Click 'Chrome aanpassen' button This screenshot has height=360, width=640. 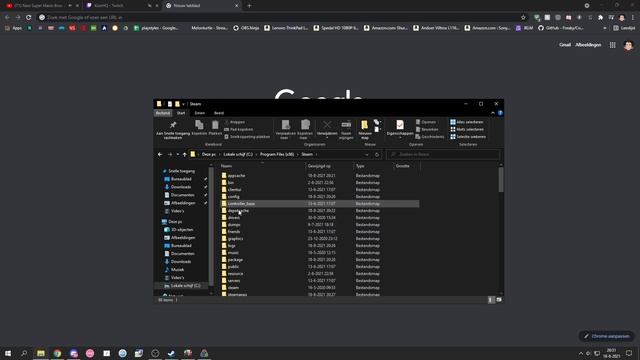(x=607, y=336)
